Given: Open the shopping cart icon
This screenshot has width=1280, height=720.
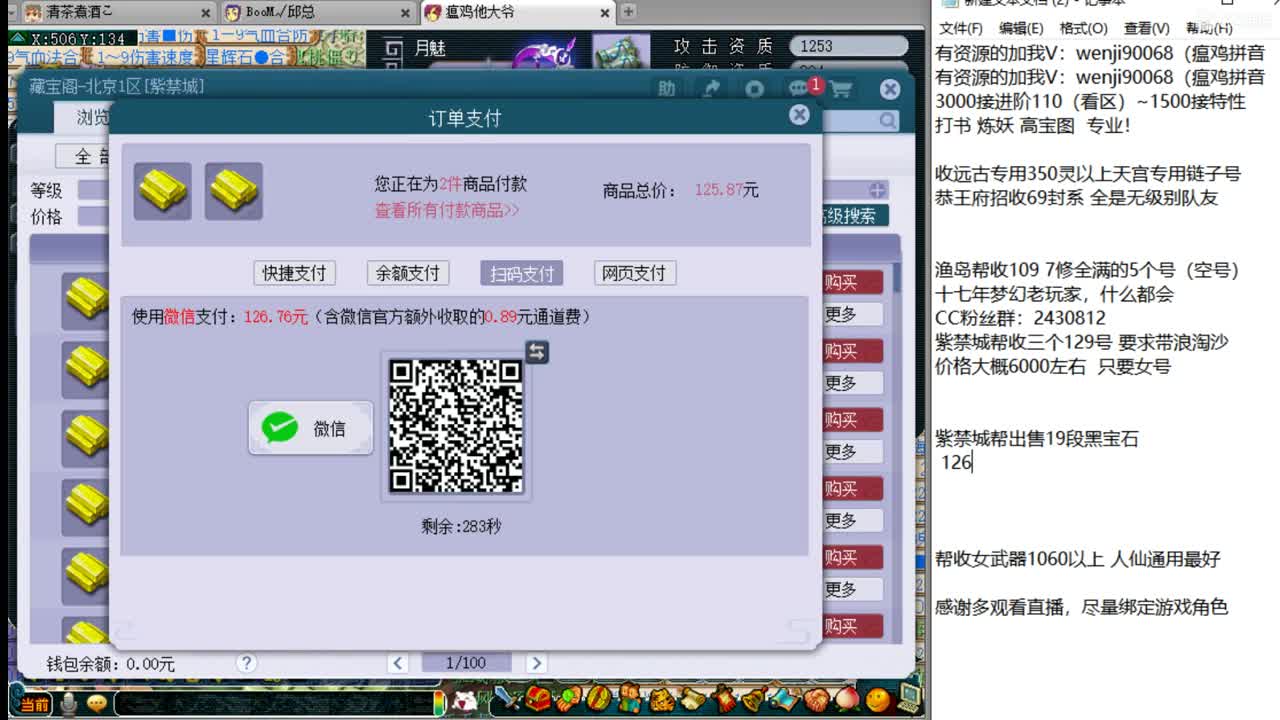Looking at the screenshot, I should tap(841, 89).
